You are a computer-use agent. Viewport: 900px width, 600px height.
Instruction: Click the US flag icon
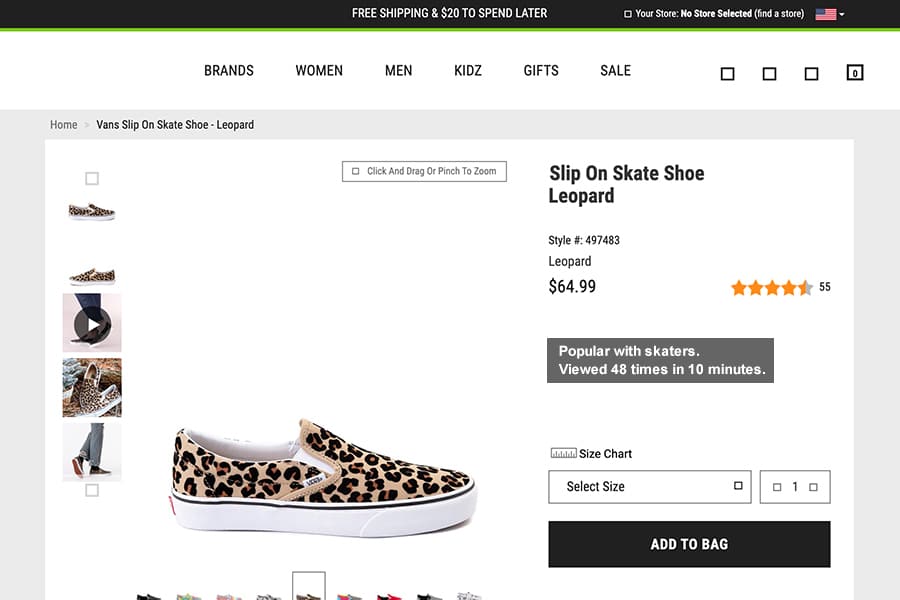825,14
